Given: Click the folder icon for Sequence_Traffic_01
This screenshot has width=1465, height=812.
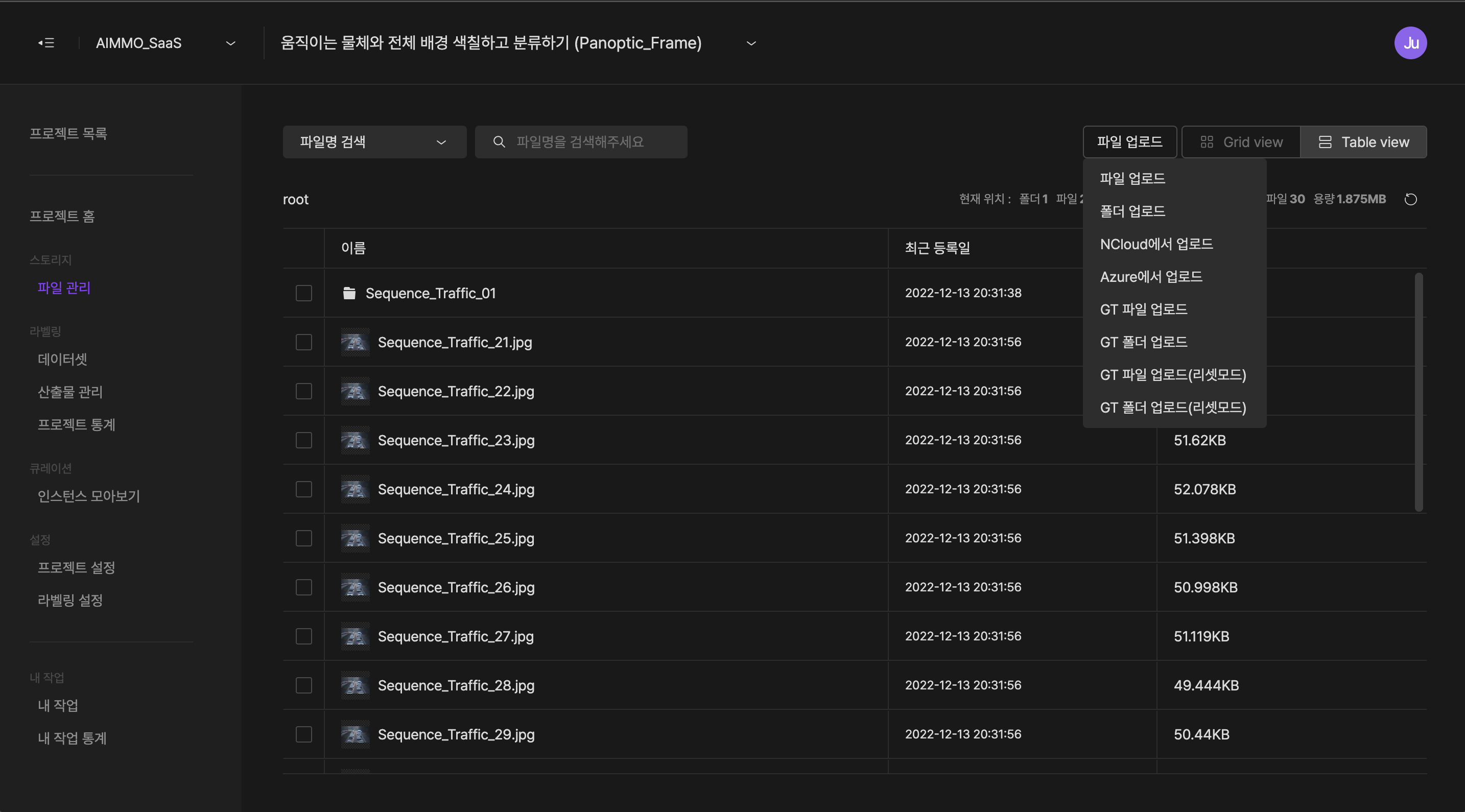Looking at the screenshot, I should pos(348,293).
